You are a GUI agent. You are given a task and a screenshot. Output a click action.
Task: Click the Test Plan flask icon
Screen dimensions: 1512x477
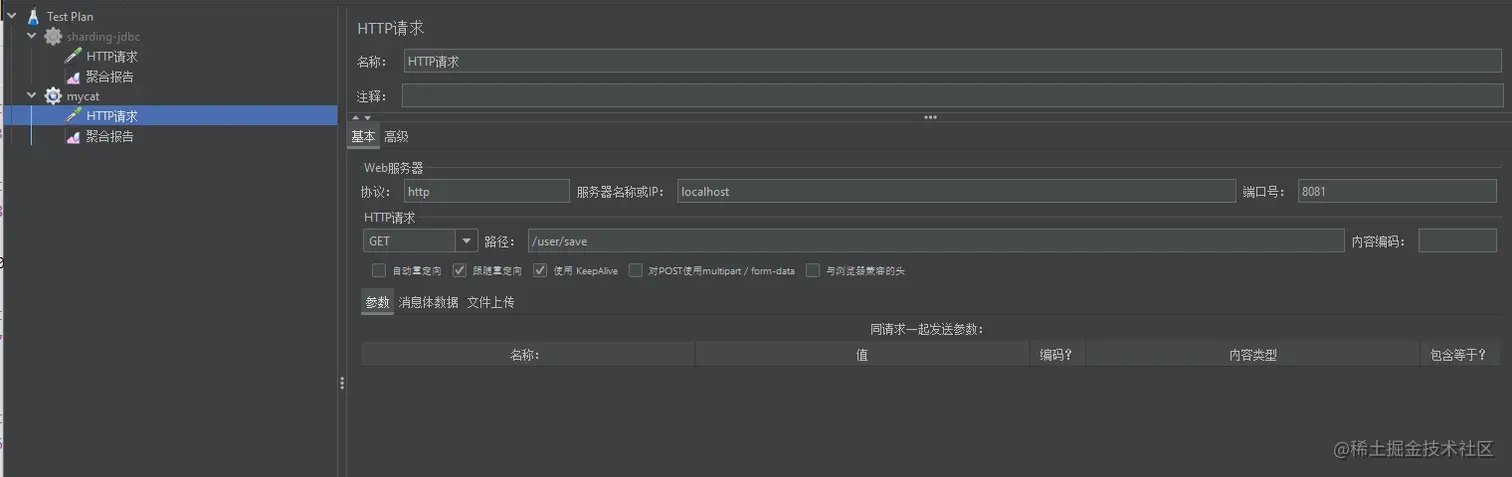coord(34,16)
